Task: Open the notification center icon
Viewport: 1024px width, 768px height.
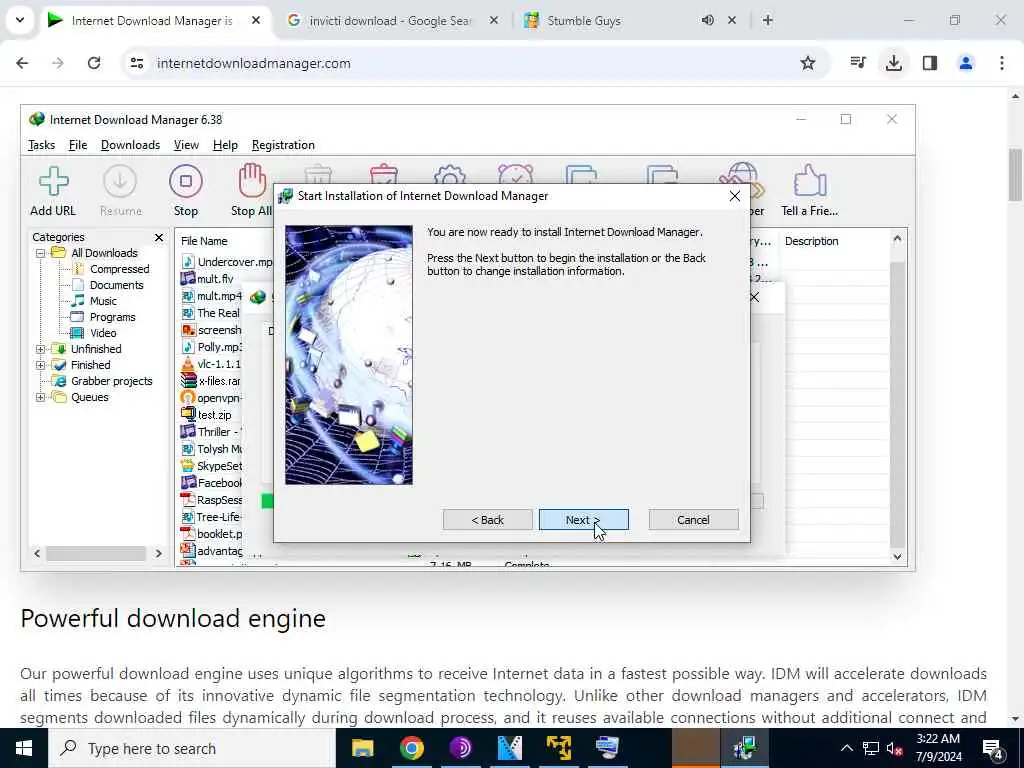Action: (993, 749)
